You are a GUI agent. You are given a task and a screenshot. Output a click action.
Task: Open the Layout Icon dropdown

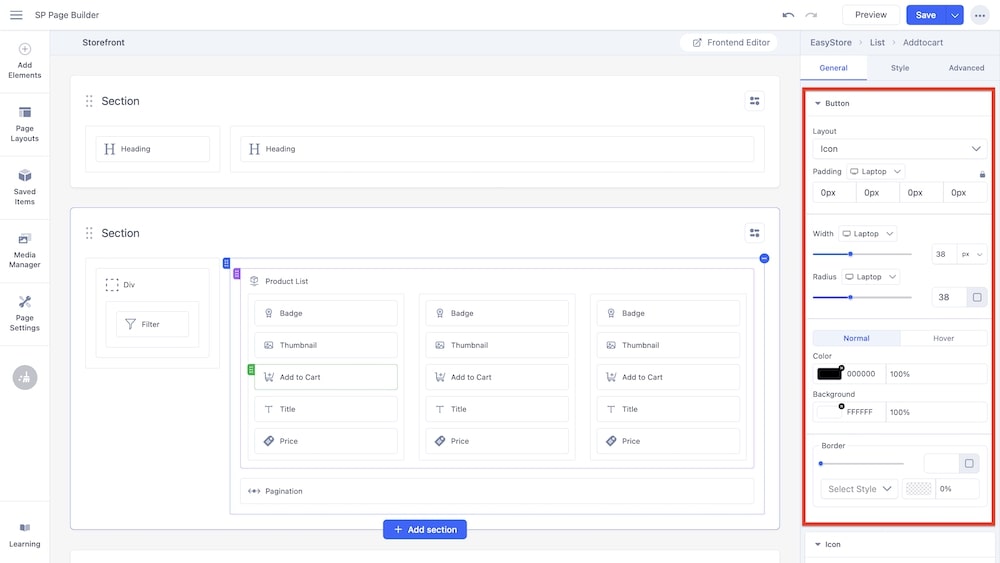click(x=899, y=149)
